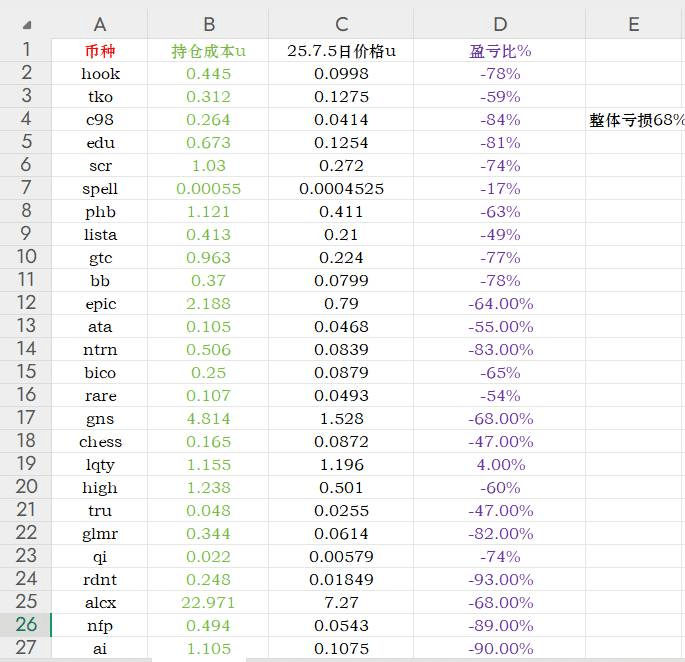Select row 26 header
The height and width of the screenshot is (662, 685).
(26, 625)
